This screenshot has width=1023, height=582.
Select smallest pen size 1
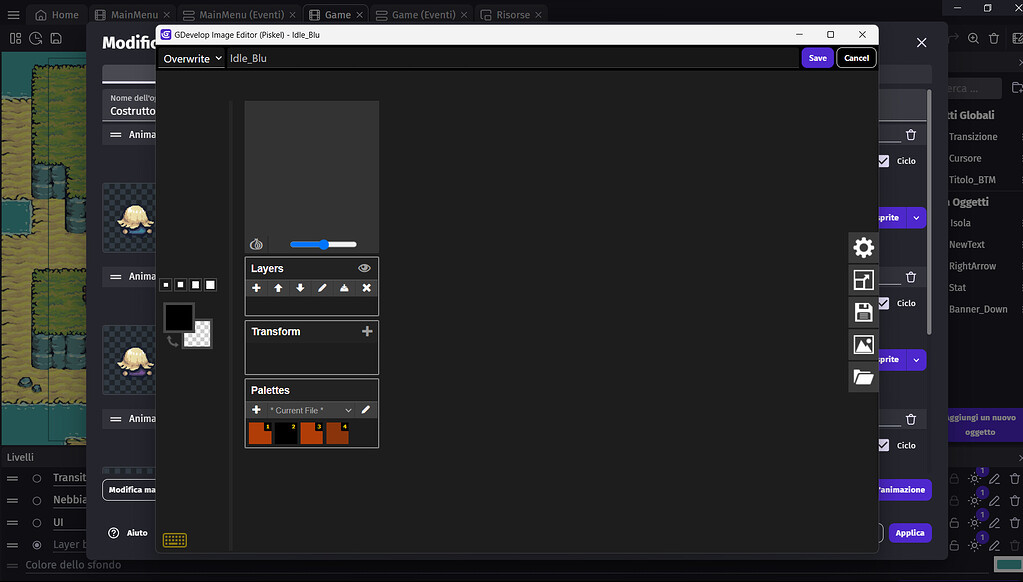click(166, 284)
